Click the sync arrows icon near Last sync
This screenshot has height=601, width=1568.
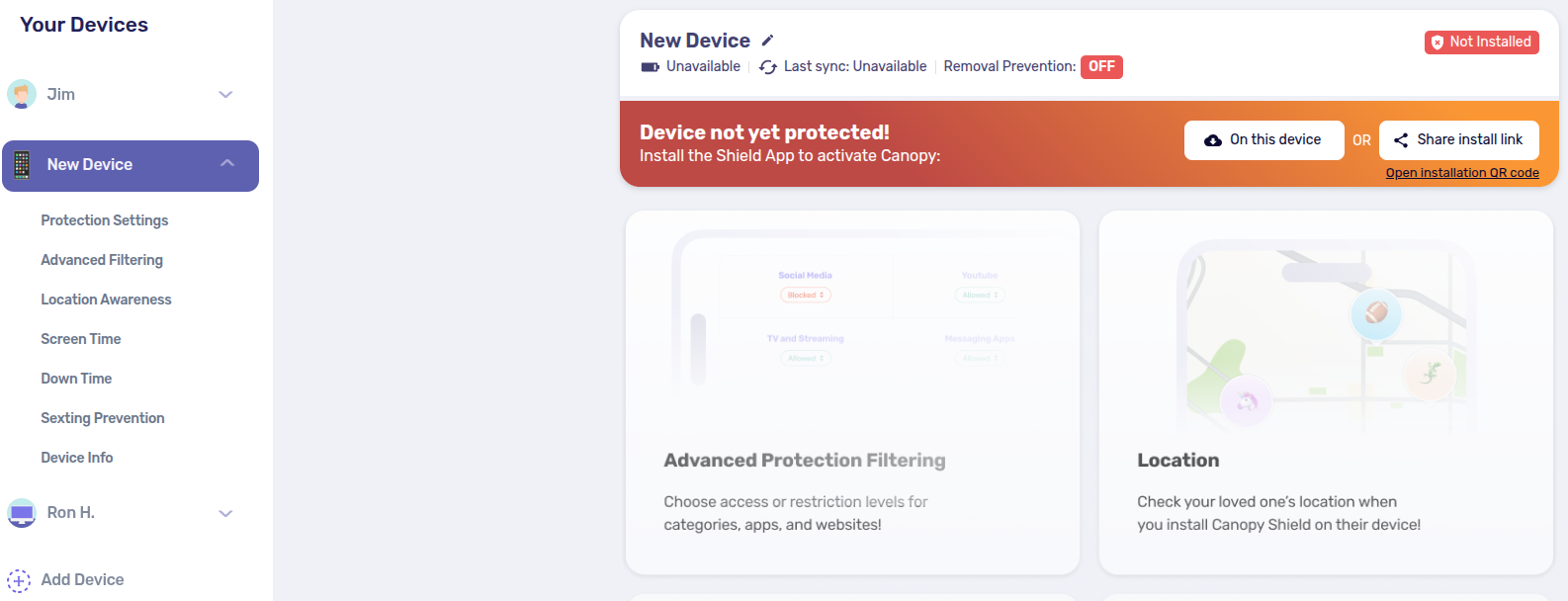pyautogui.click(x=768, y=67)
